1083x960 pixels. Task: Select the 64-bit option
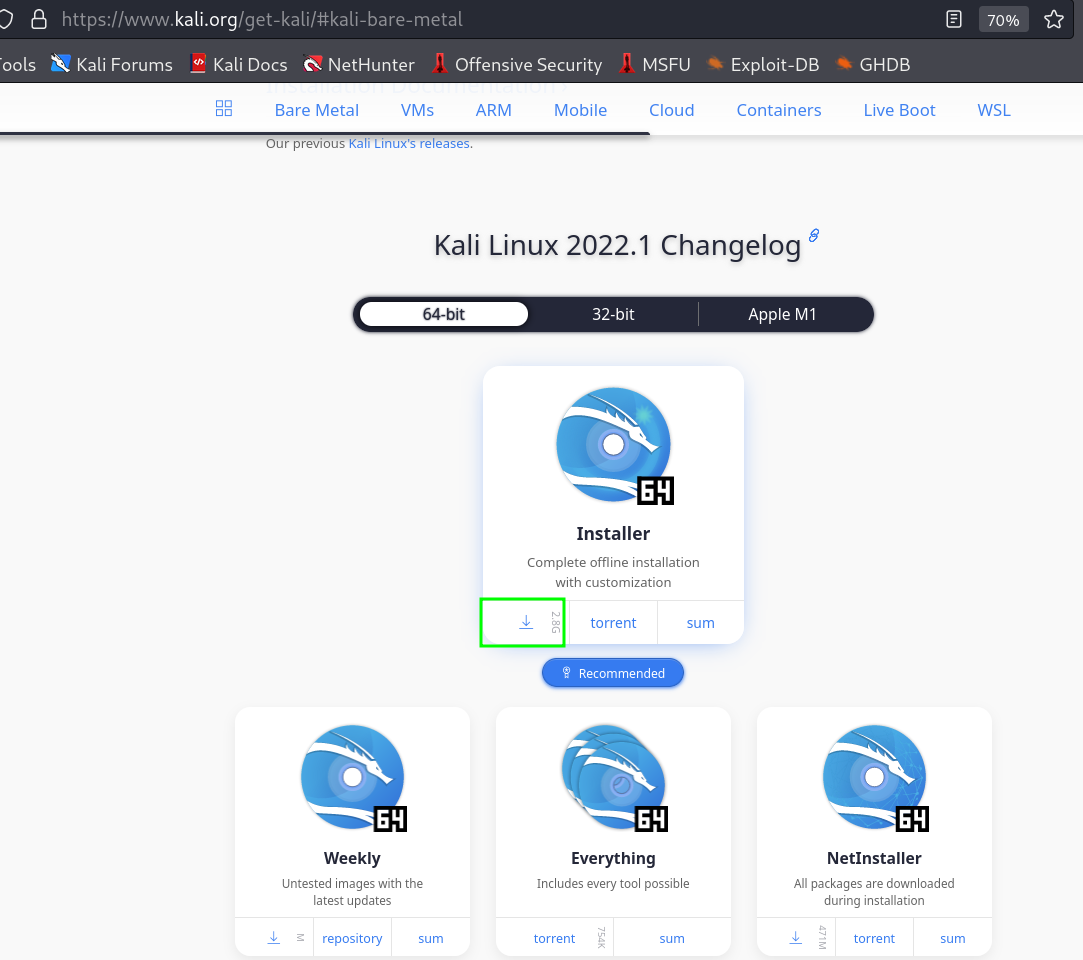coord(442,313)
